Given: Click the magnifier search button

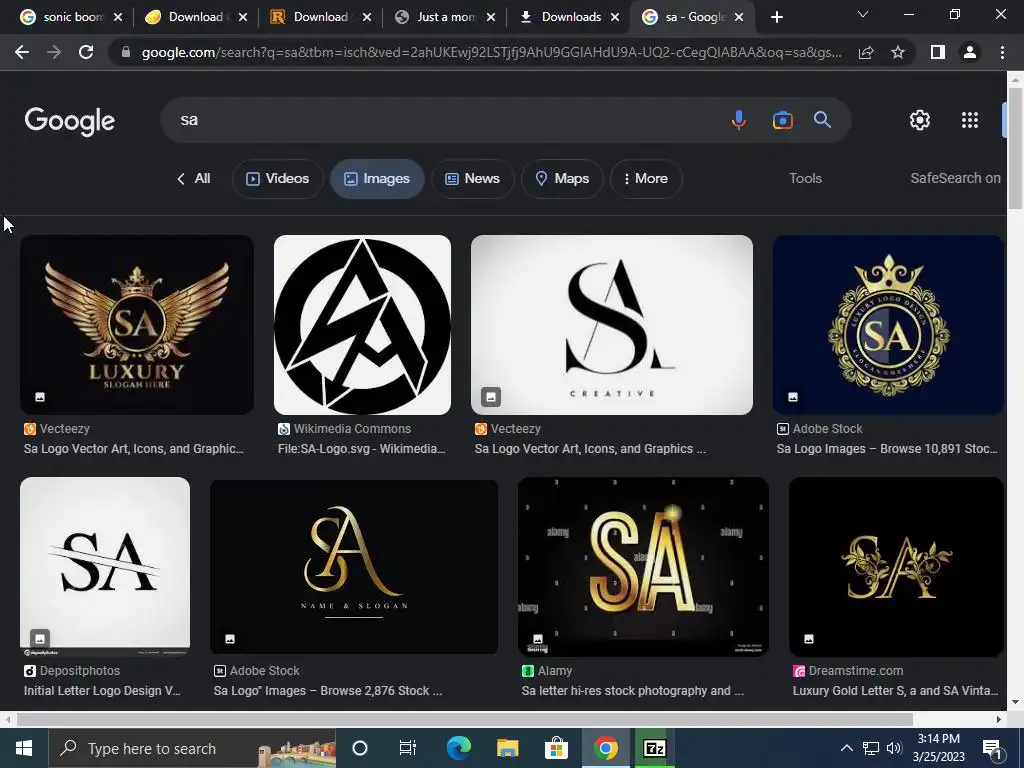Looking at the screenshot, I should click(822, 120).
